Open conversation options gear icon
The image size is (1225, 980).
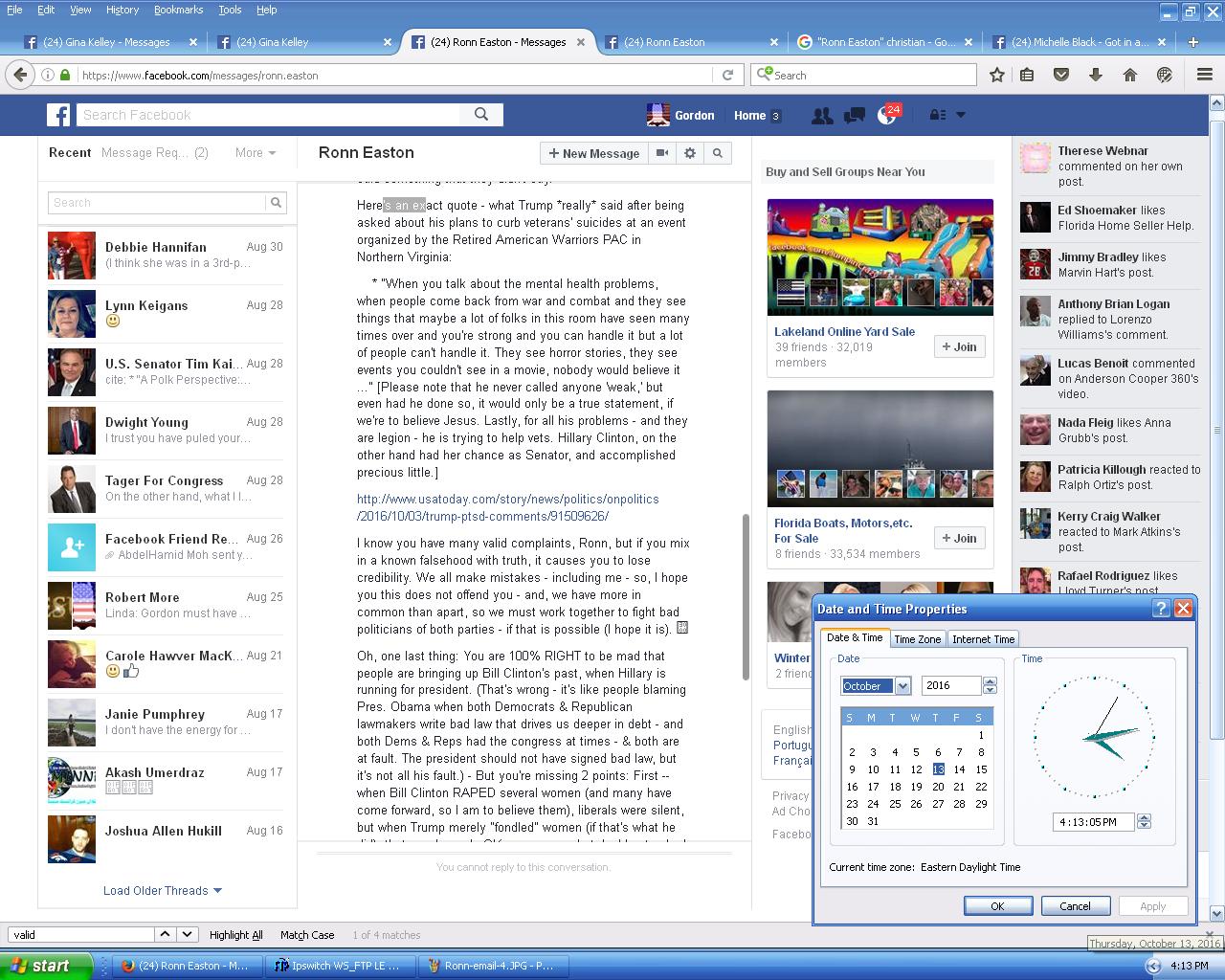[x=690, y=153]
